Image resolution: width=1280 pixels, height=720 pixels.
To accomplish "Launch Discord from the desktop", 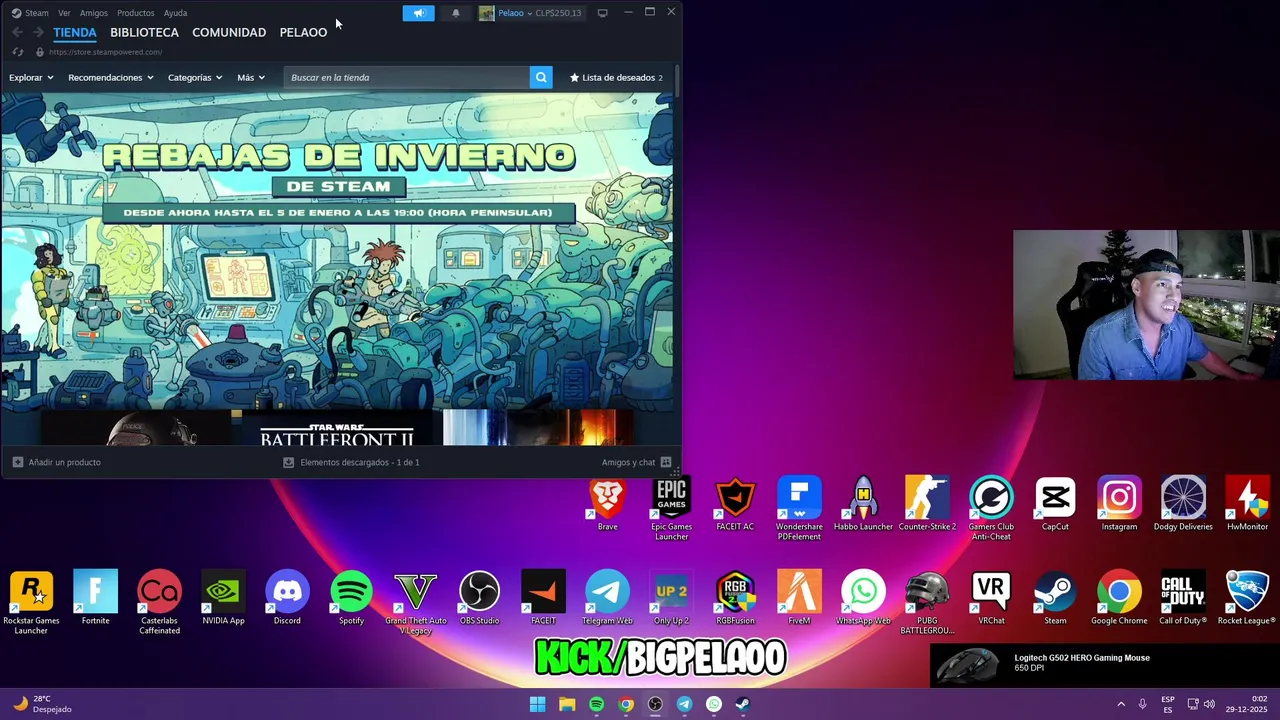I will click(287, 598).
